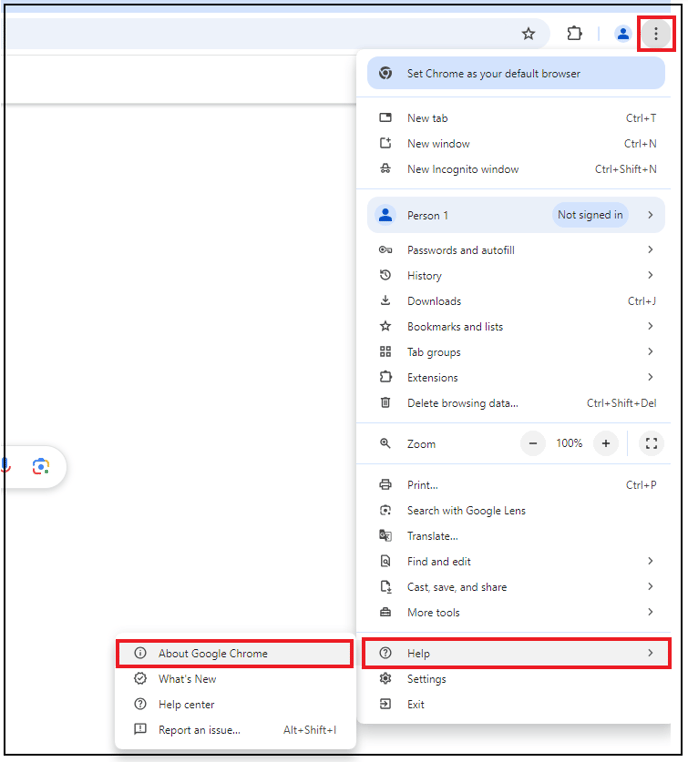The height and width of the screenshot is (762, 688).
Task: Click the Tab groups grid icon
Action: (x=385, y=351)
